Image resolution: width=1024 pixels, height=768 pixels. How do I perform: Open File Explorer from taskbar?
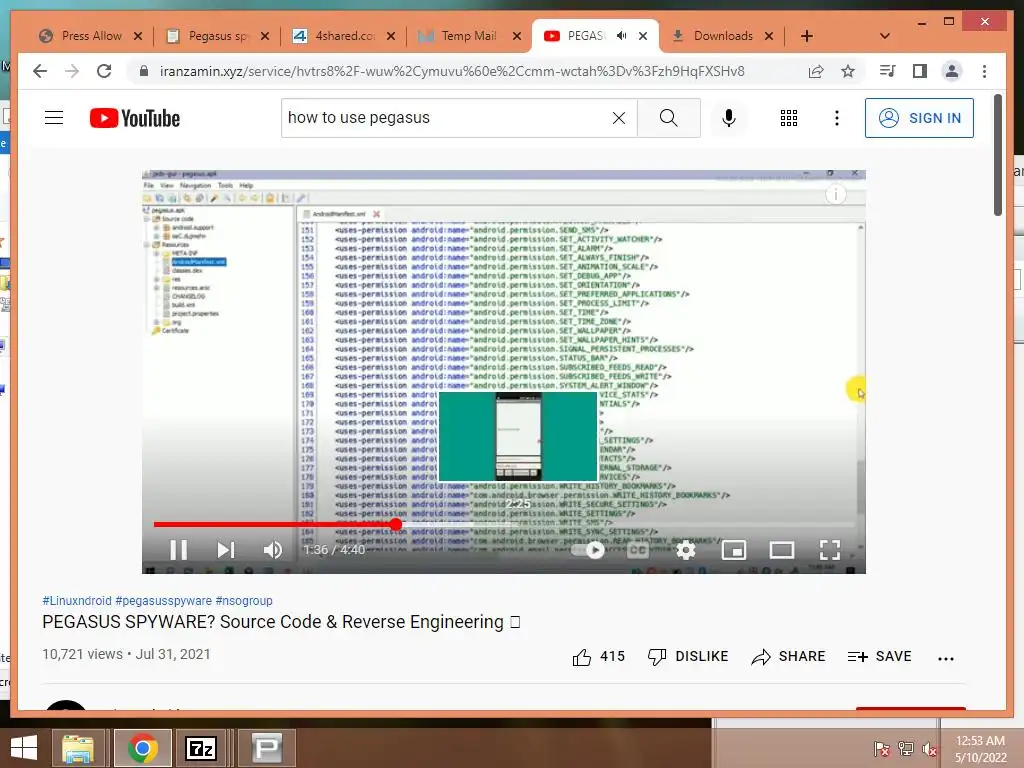click(78, 748)
